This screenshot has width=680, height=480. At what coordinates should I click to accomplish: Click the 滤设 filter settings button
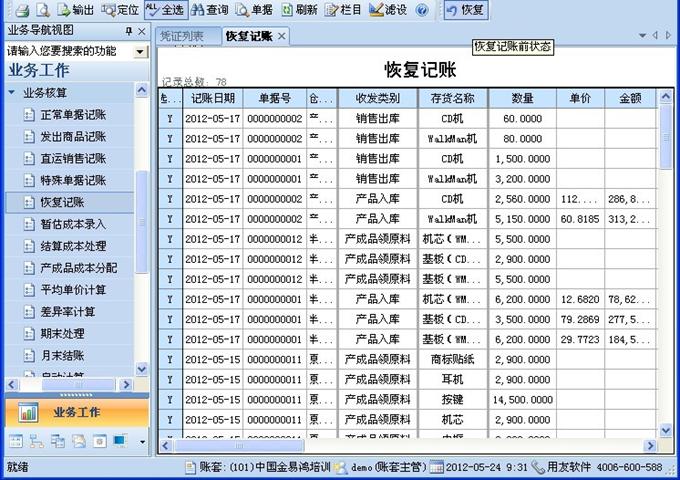point(388,10)
